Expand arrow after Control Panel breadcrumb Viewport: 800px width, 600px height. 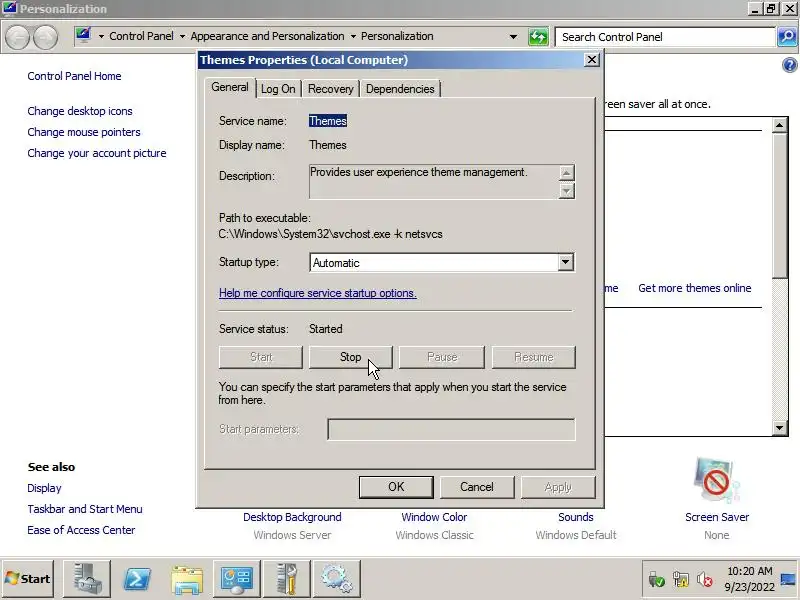click(x=182, y=37)
